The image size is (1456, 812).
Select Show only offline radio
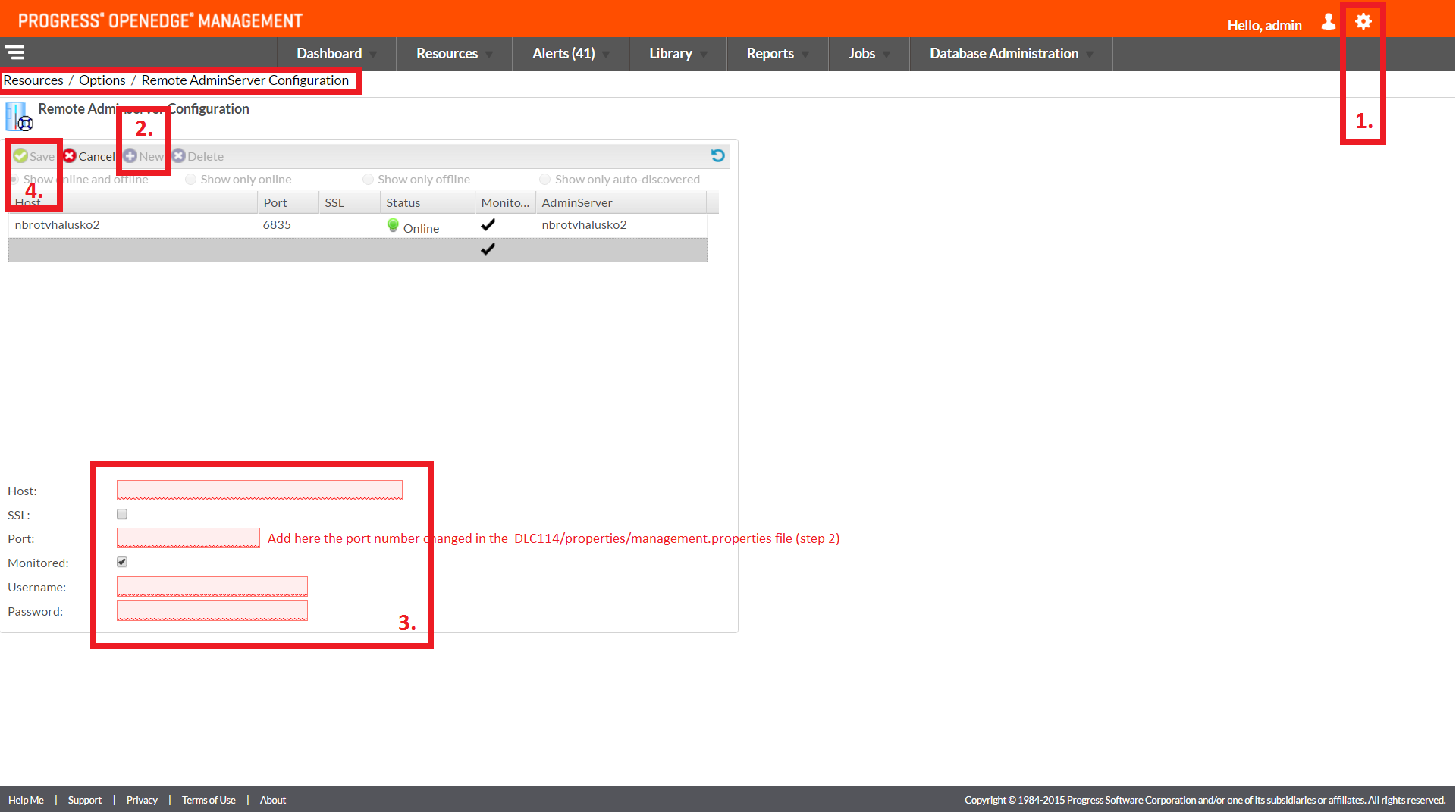tap(368, 180)
